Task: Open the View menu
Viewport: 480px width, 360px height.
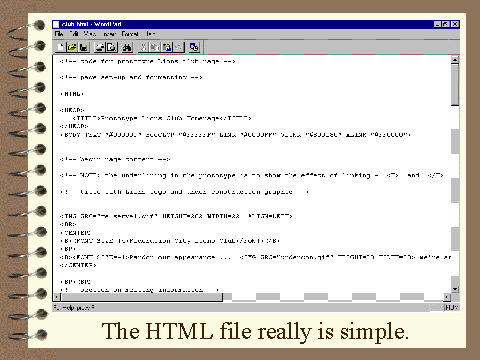Action: click(90, 34)
